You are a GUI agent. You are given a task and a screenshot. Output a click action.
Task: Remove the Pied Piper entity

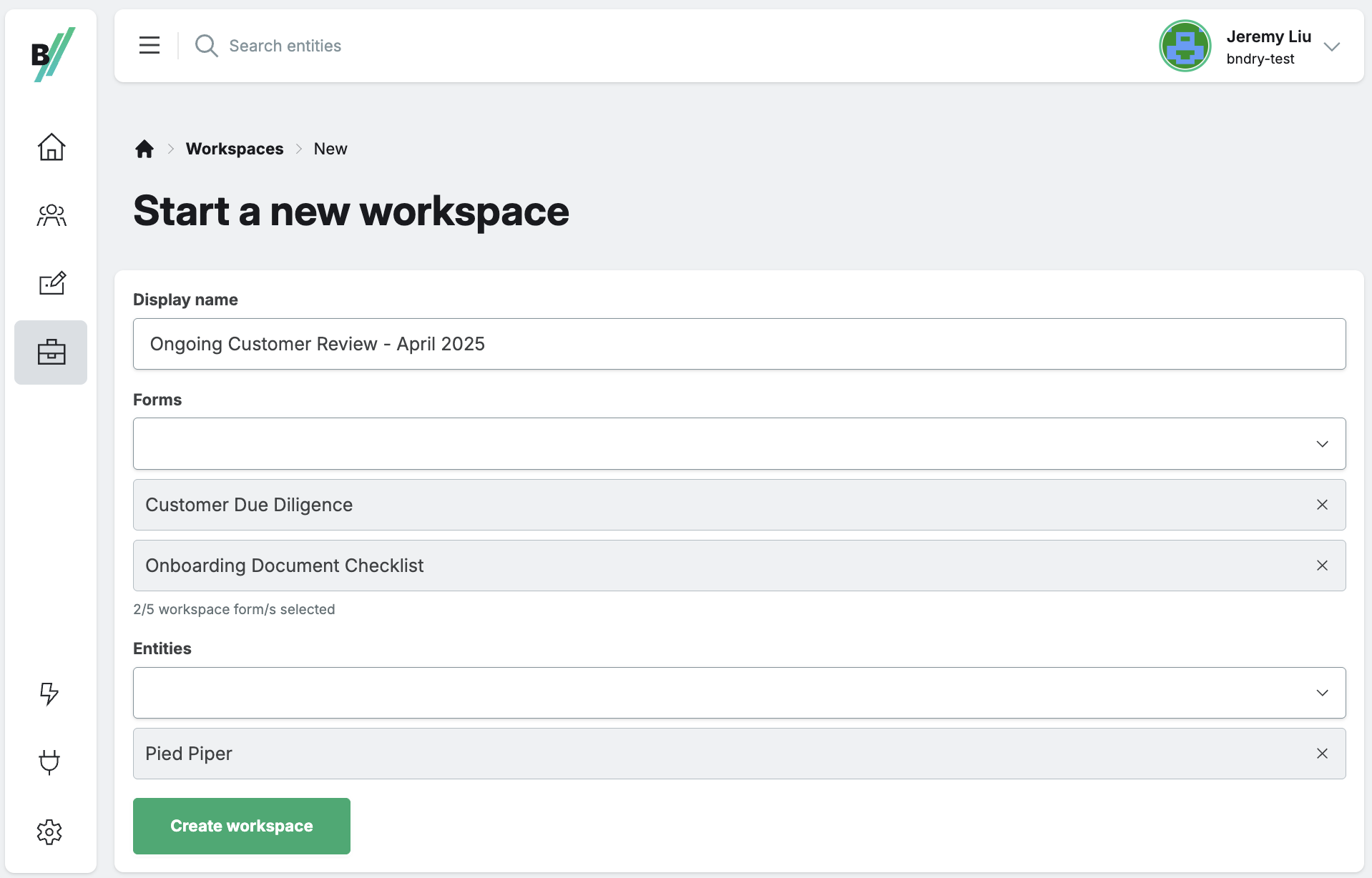(1322, 754)
